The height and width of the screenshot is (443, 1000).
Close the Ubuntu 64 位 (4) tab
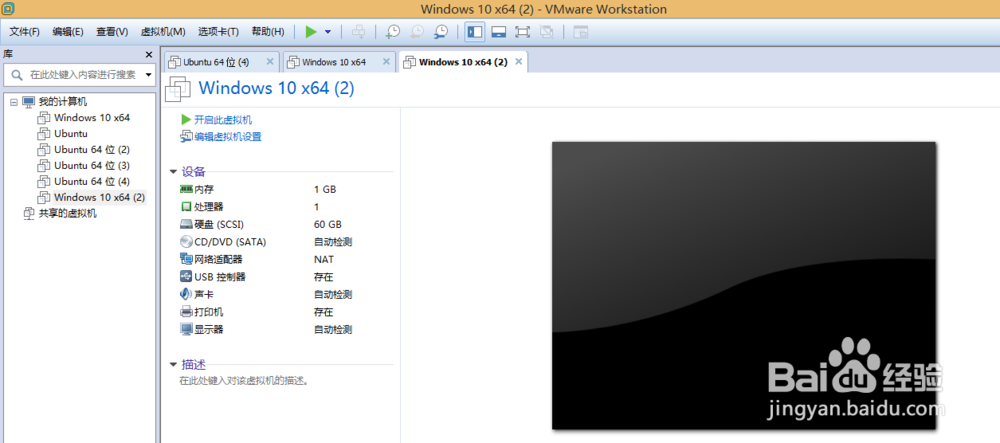click(x=270, y=62)
